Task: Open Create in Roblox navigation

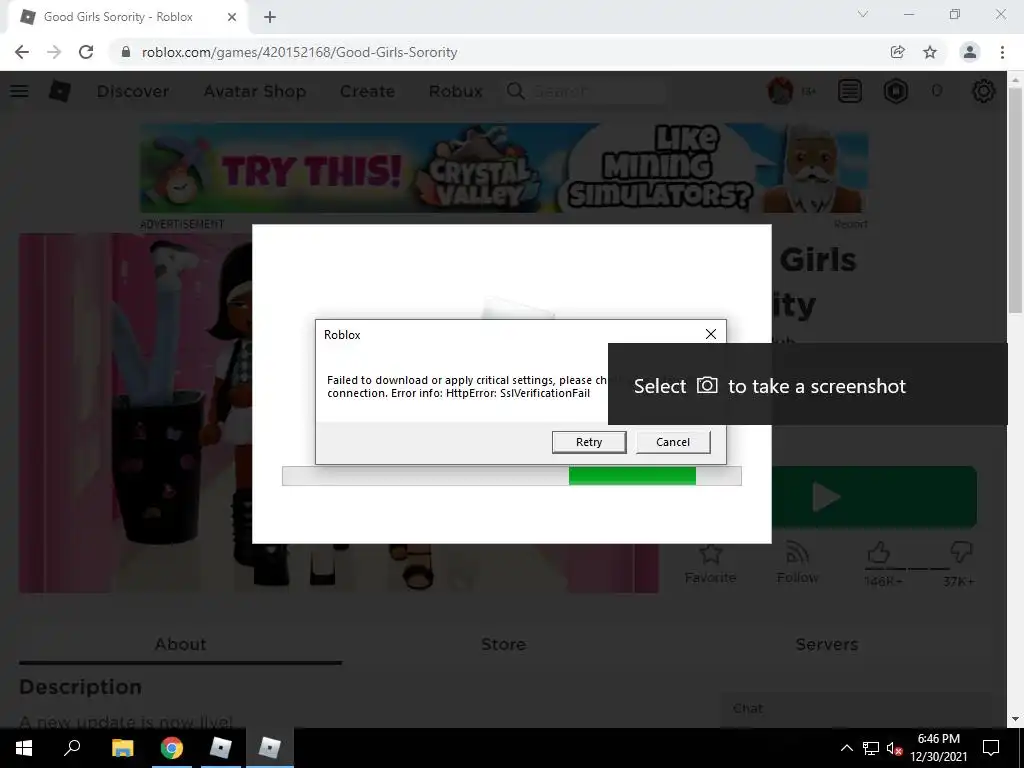Action: tap(367, 91)
